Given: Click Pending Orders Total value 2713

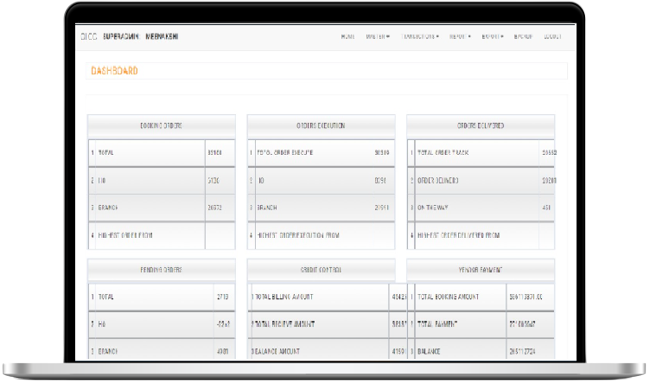Looking at the screenshot, I should click(223, 297).
